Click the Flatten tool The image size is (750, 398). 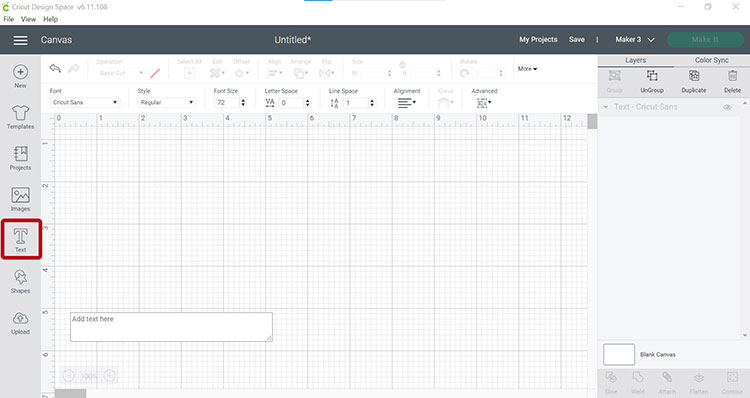click(699, 383)
